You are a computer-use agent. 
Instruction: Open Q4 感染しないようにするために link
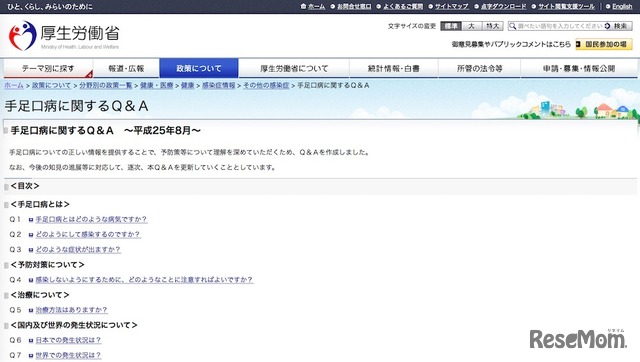144,280
